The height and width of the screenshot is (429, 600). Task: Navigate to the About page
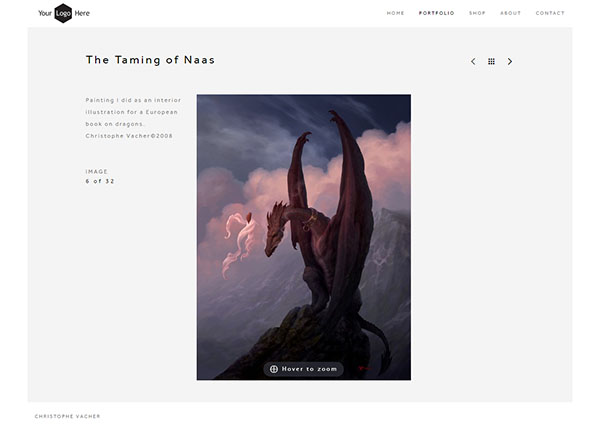pos(510,13)
